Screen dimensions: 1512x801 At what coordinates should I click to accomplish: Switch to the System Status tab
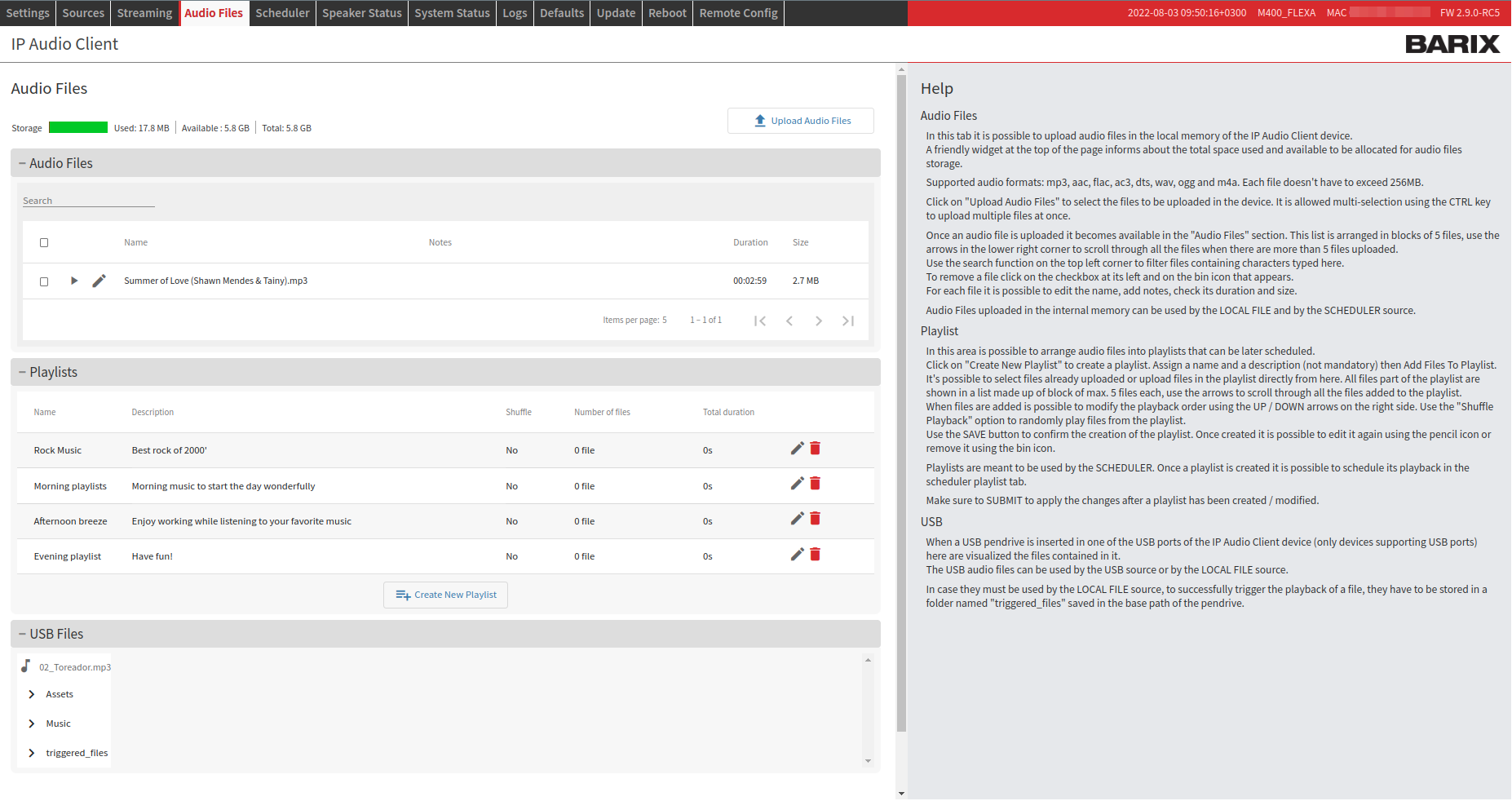coord(452,13)
